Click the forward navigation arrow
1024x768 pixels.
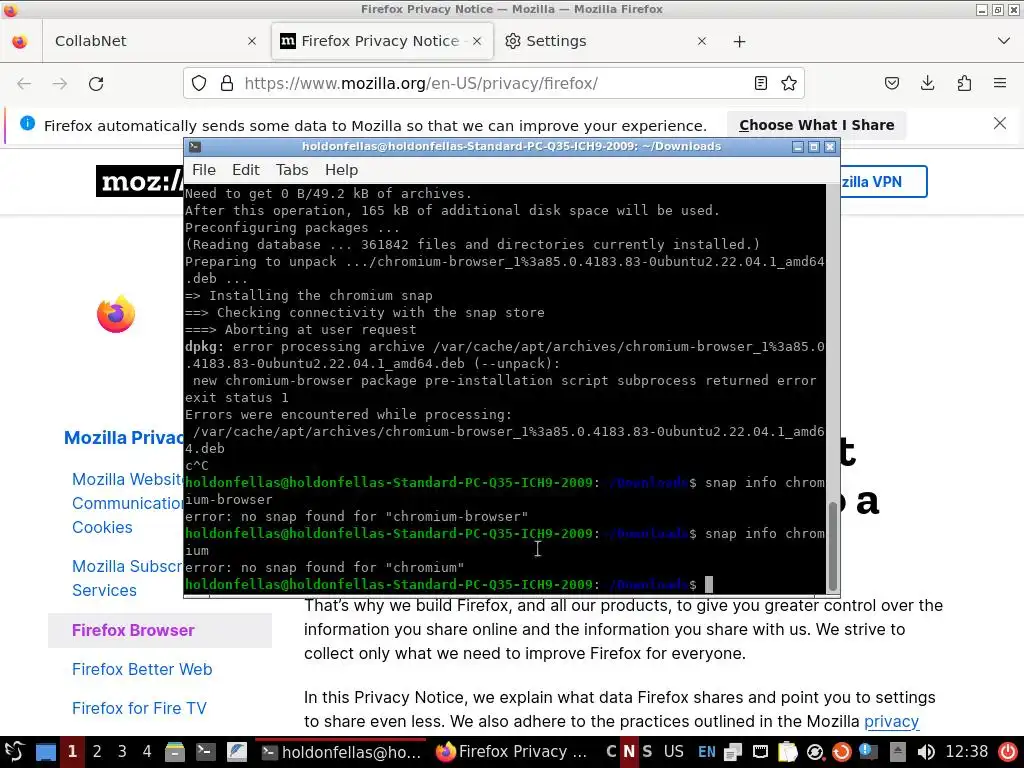pyautogui.click(x=59, y=84)
